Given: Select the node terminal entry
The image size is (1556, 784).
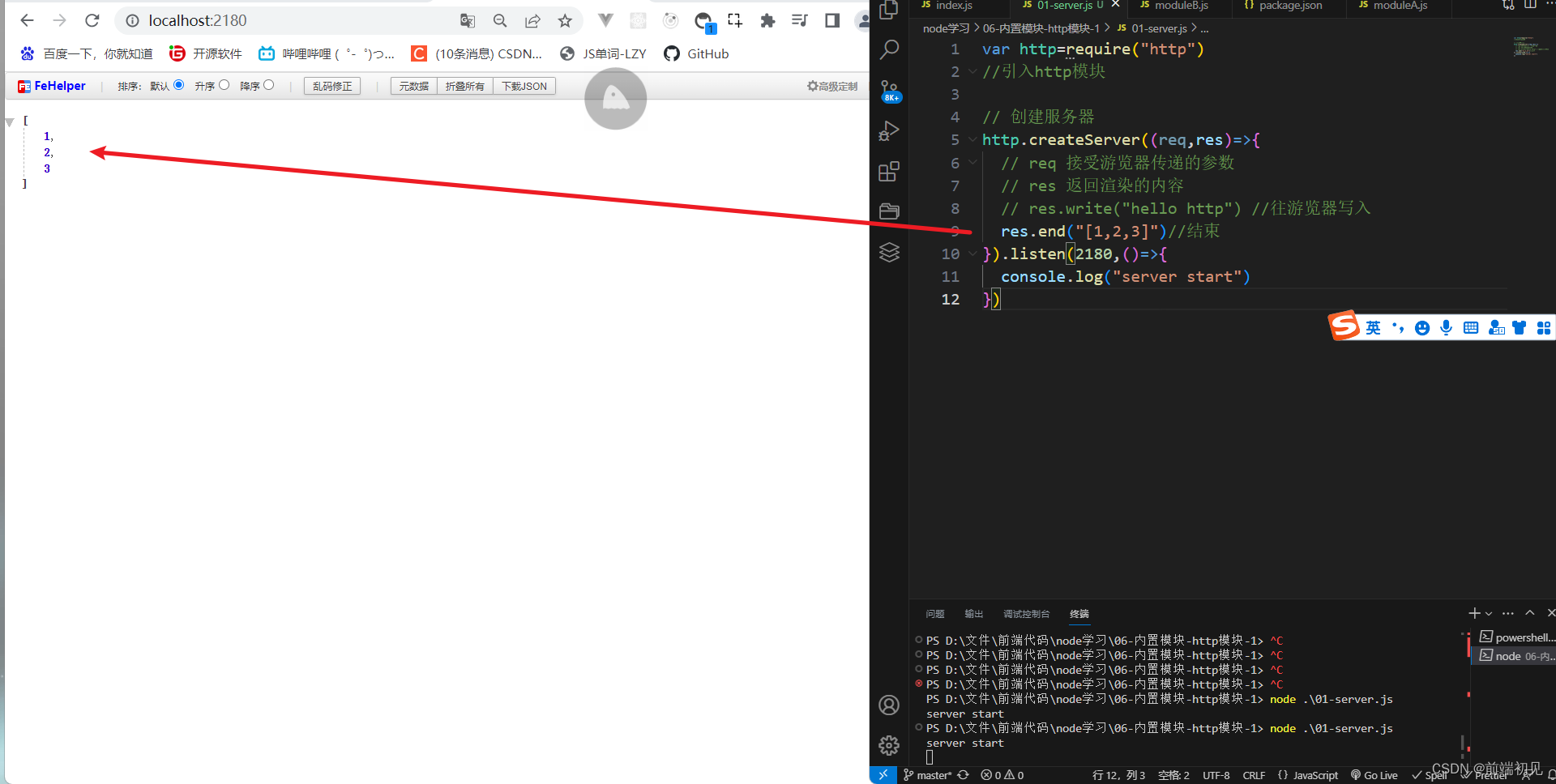Looking at the screenshot, I should 1515,656.
